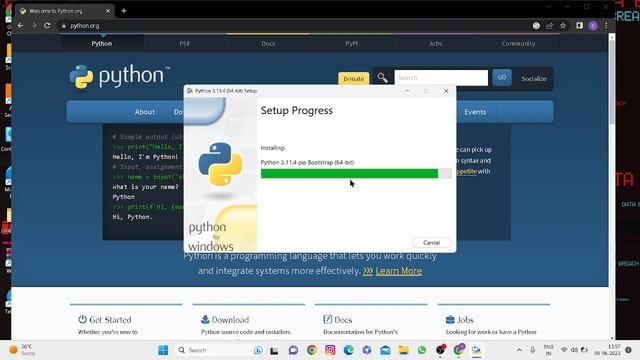Open a new Chrome tab
640x360 pixels.
124,11
